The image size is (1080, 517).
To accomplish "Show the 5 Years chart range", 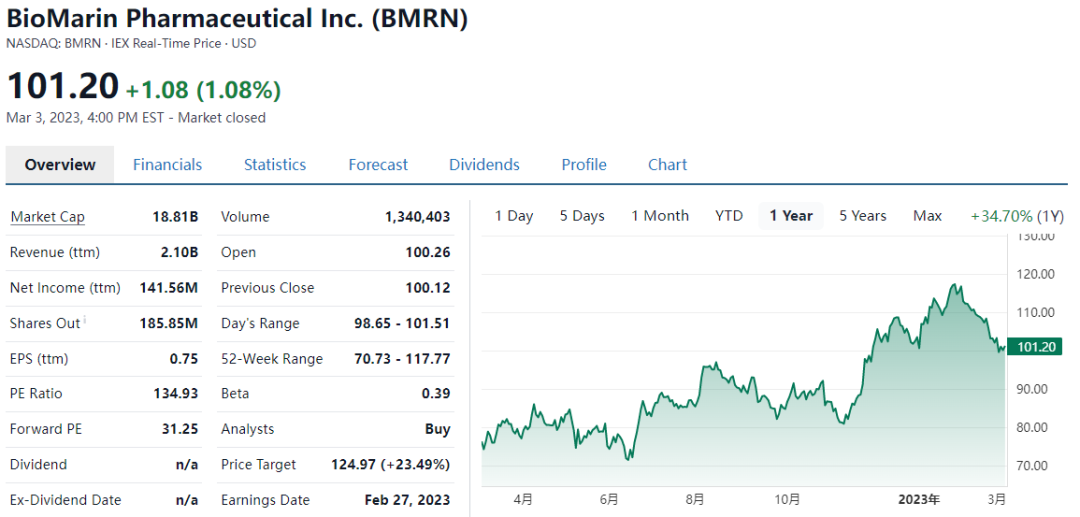I will 862,216.
